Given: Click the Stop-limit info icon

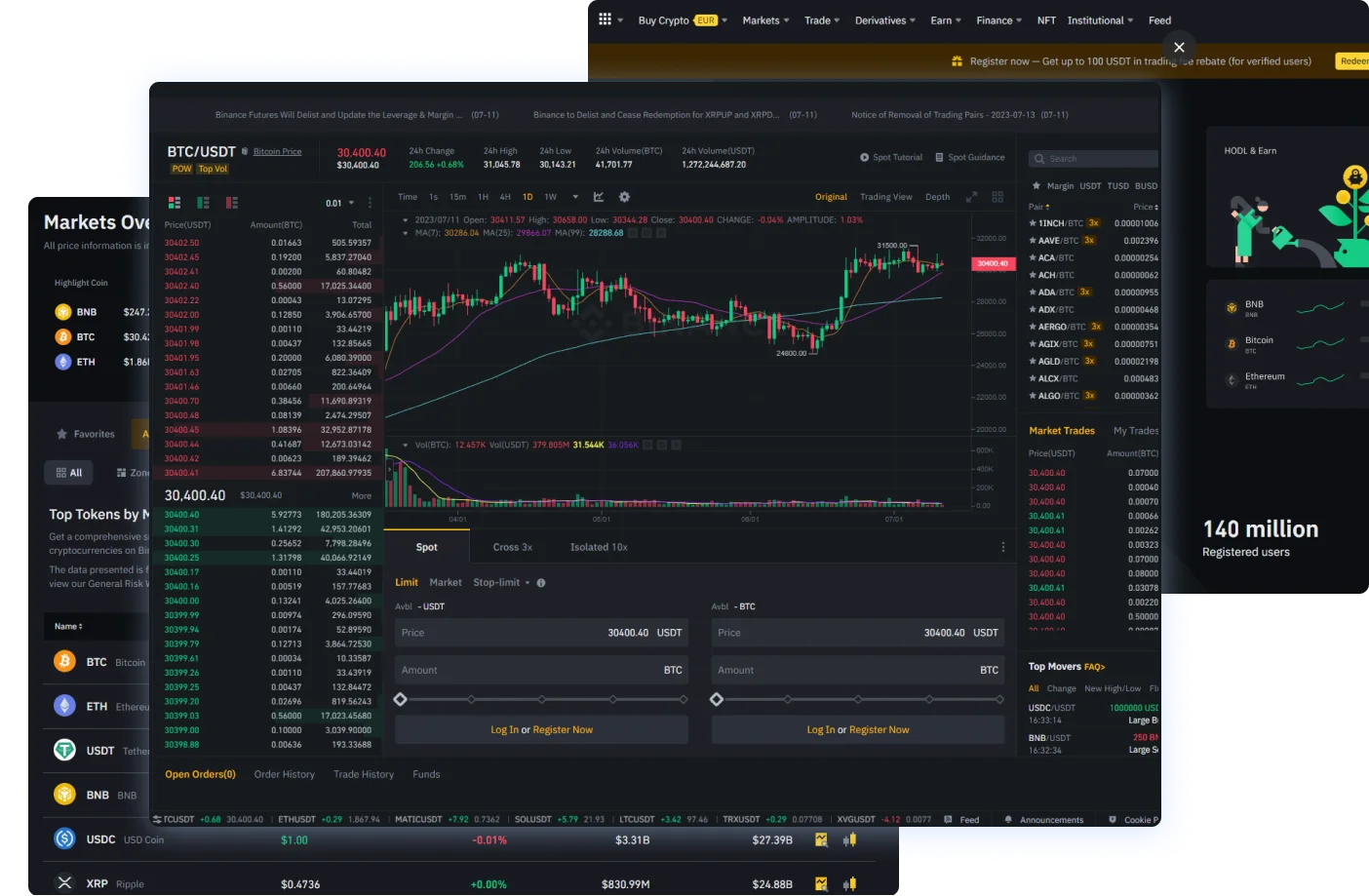Looking at the screenshot, I should (x=541, y=583).
